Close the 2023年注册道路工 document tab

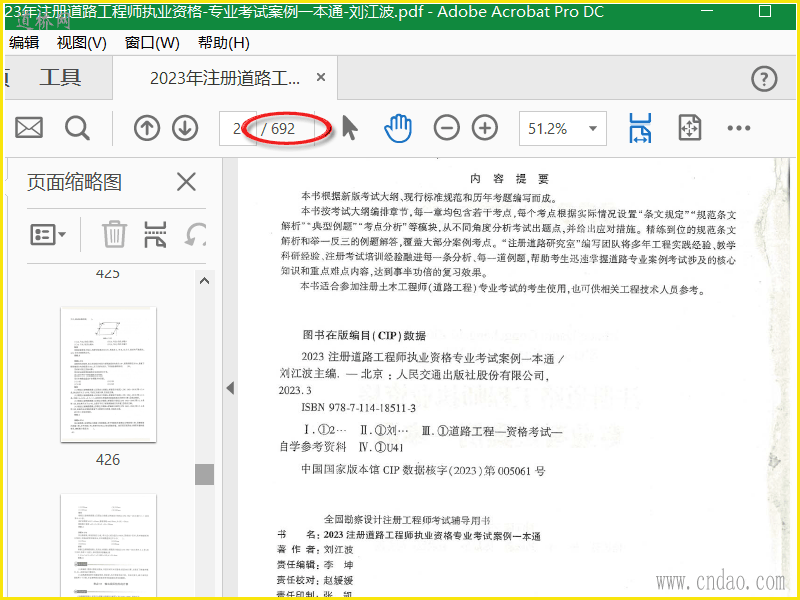(x=321, y=78)
